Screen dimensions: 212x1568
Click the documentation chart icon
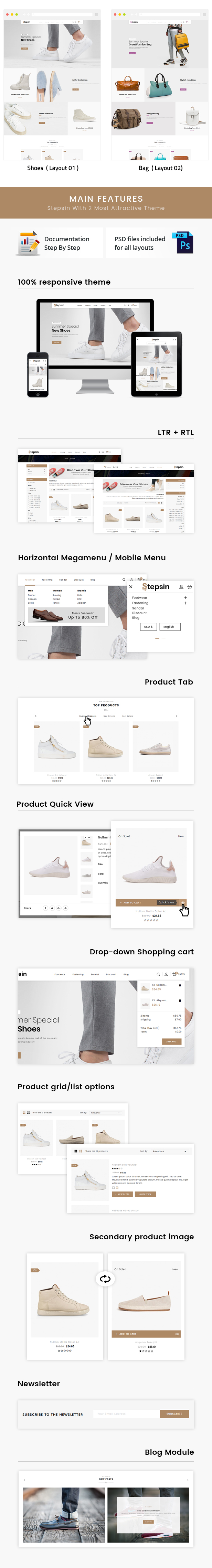28,243
